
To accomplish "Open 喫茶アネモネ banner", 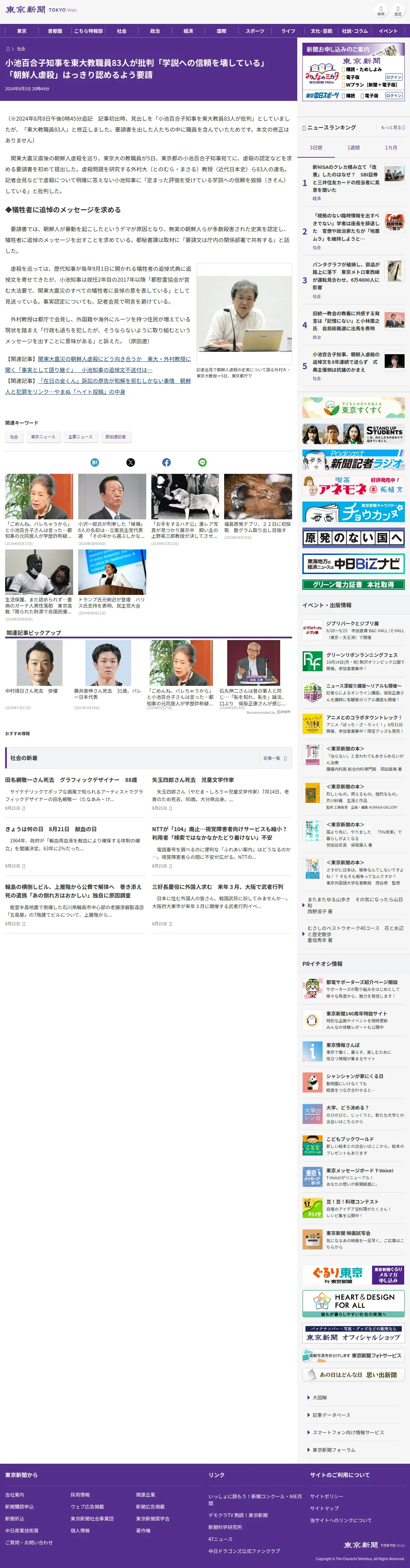I will point(353,486).
